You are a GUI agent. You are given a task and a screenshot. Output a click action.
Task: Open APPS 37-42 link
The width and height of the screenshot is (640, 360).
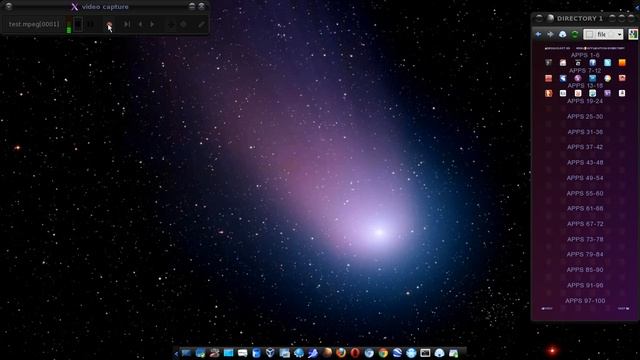click(585, 147)
